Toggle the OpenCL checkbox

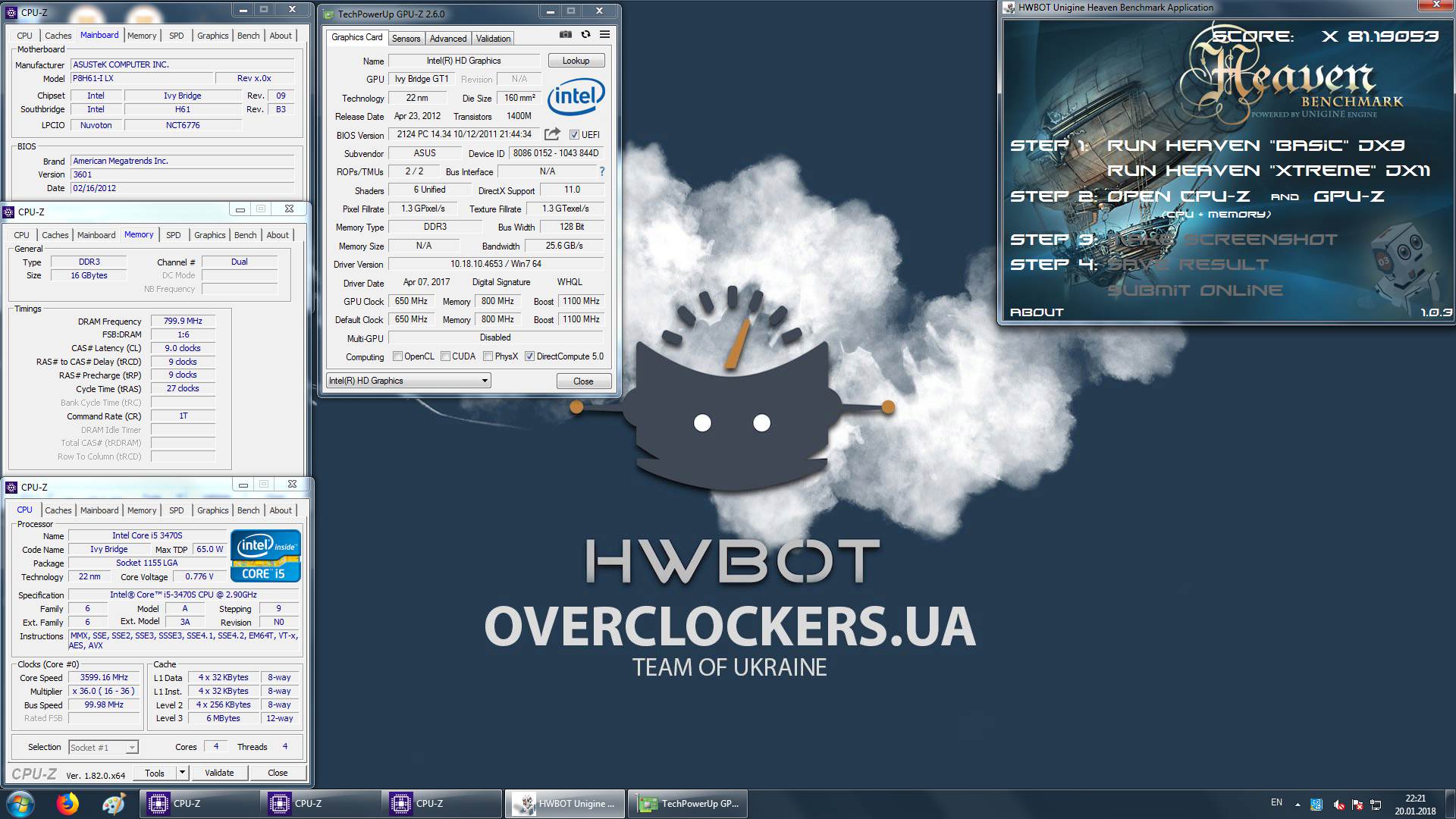(397, 356)
